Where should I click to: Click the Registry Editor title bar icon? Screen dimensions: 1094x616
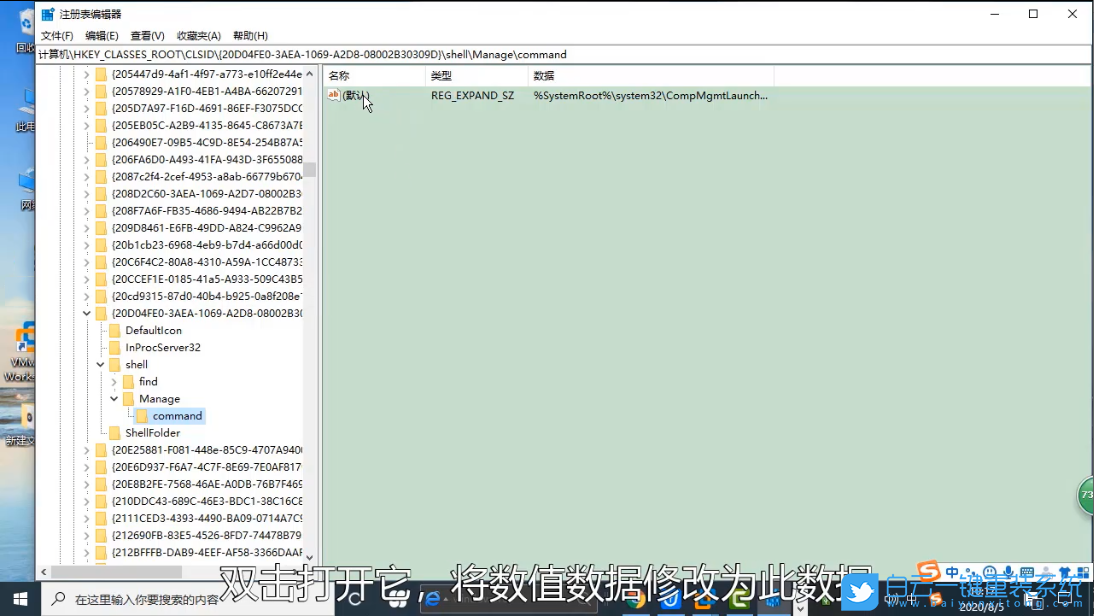[x=47, y=14]
